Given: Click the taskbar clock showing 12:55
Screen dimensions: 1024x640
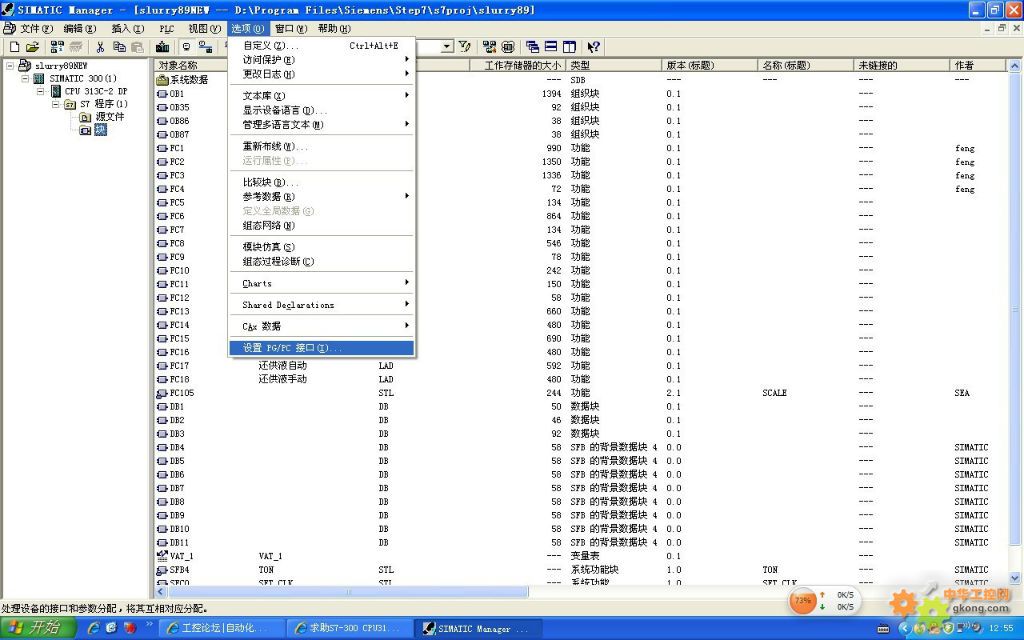Looking at the screenshot, I should 1001,629.
